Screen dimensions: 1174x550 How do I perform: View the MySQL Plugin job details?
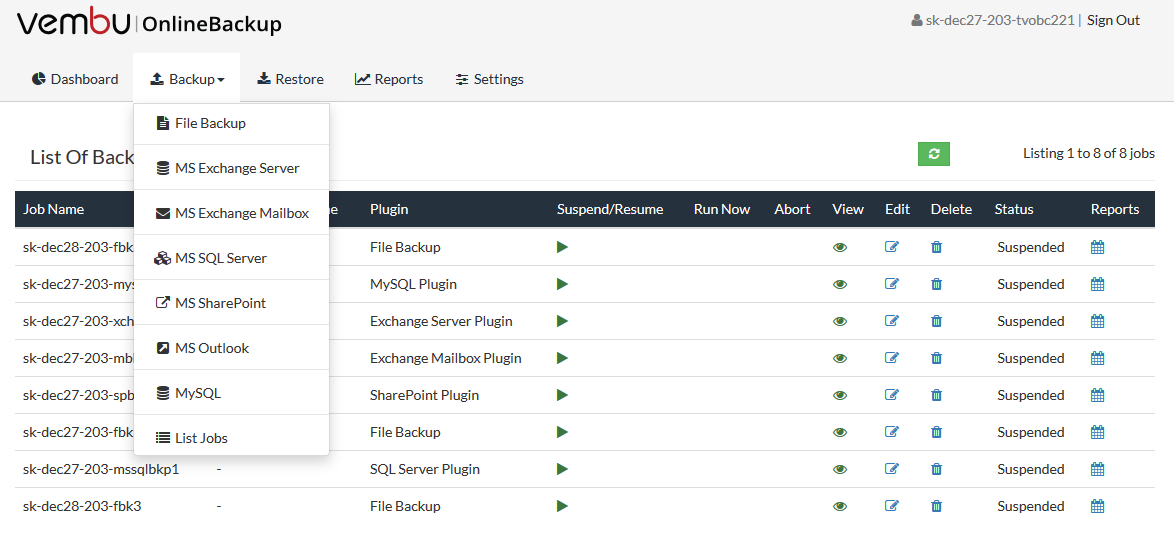(840, 284)
